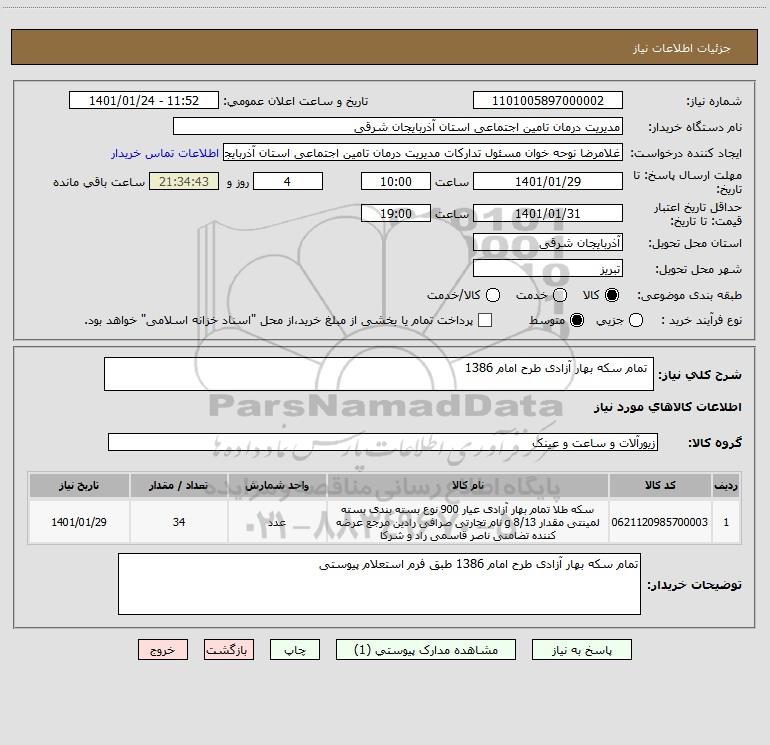Click the ردیف column header
This screenshot has width=770, height=745.
(726, 485)
